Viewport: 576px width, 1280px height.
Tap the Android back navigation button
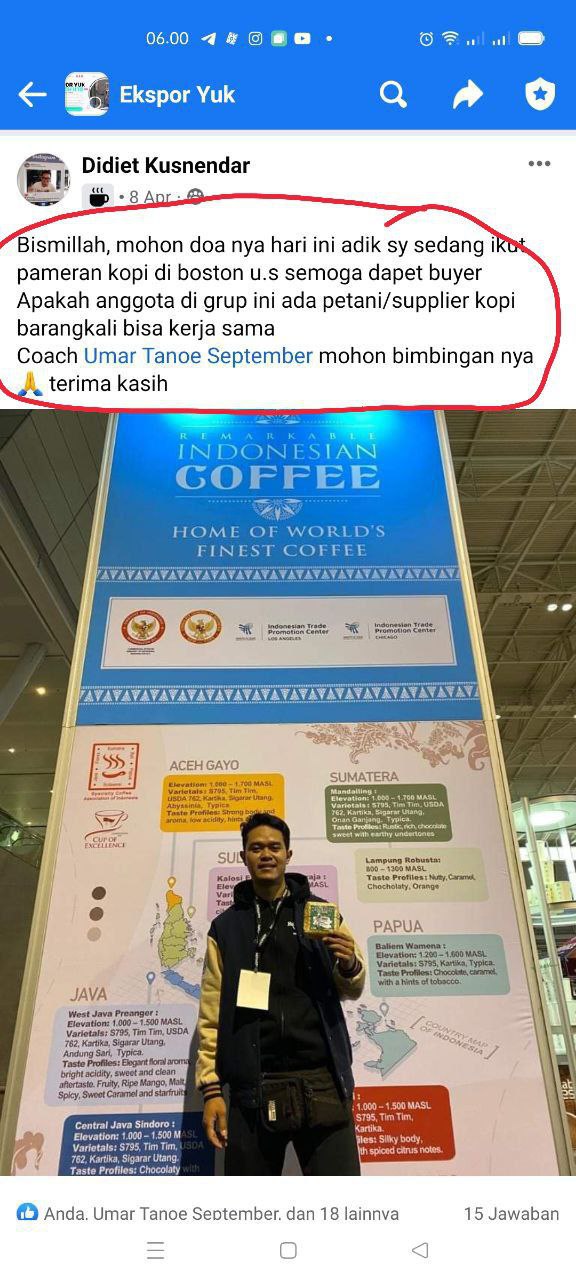pyautogui.click(x=420, y=1250)
